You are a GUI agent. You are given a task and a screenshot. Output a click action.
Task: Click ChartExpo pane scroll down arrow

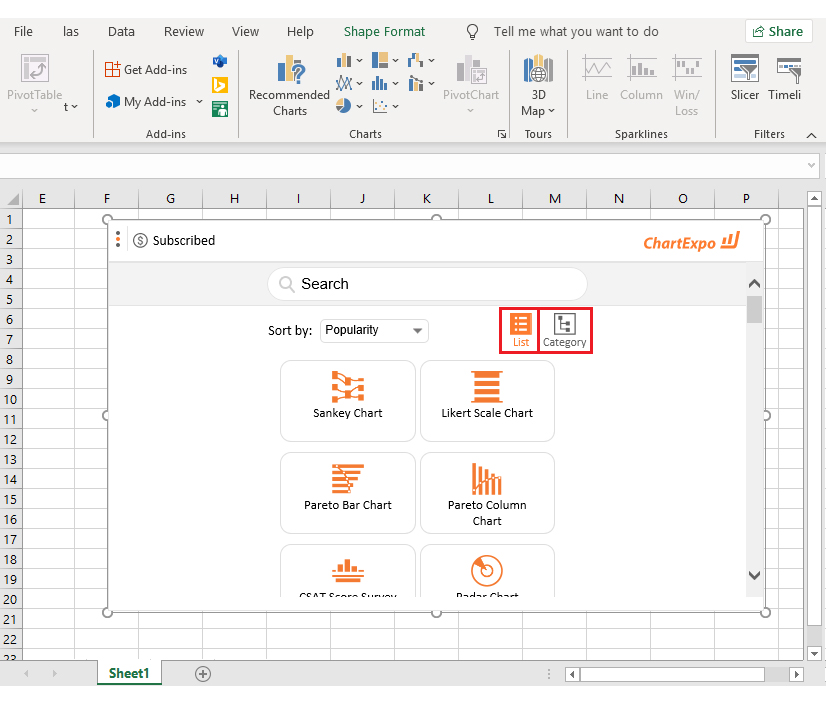click(x=754, y=575)
